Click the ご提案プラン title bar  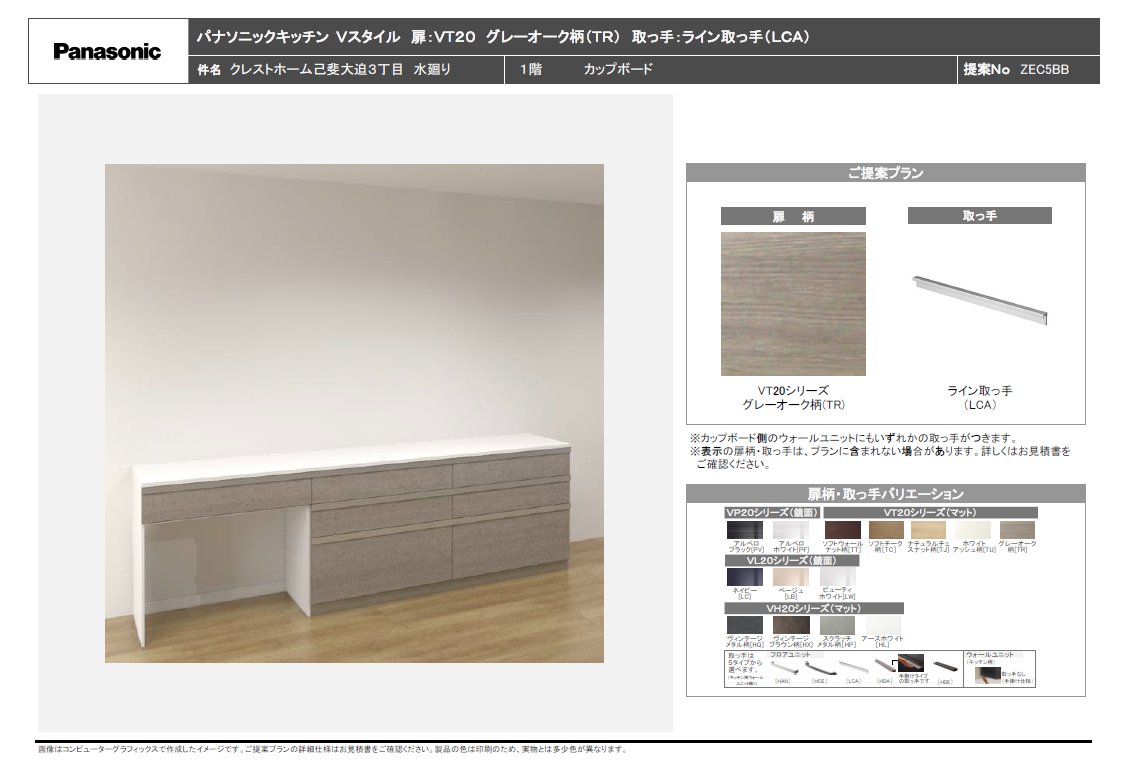pyautogui.click(x=885, y=174)
